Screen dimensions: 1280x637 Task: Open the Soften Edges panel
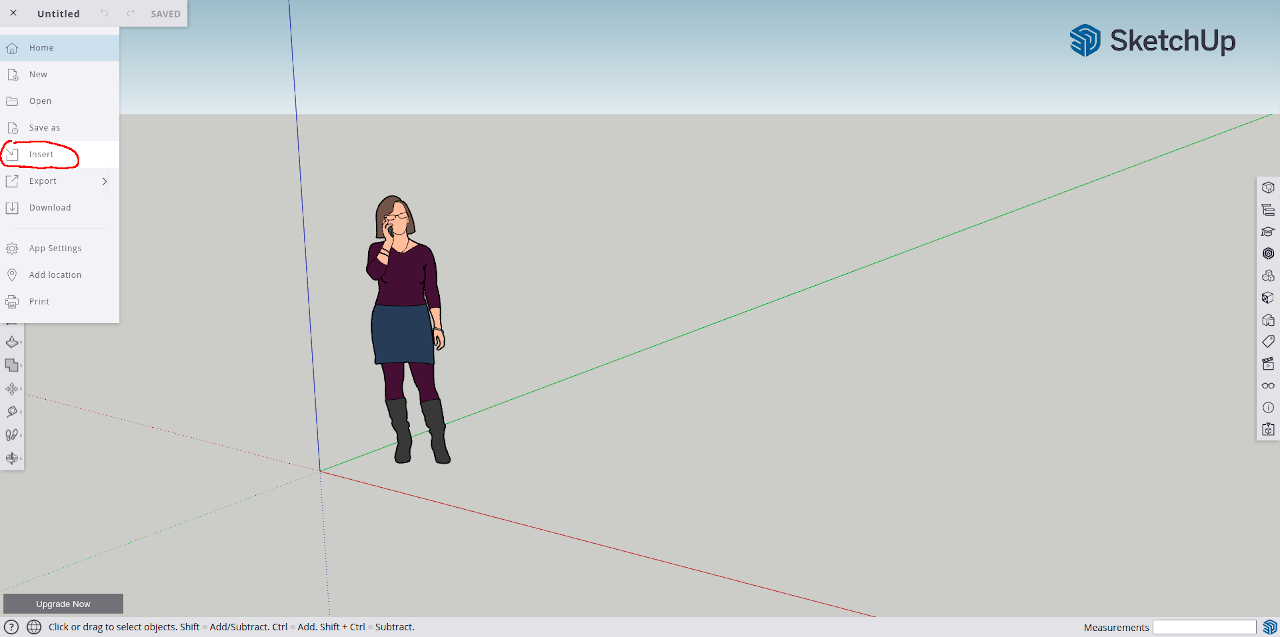pyautogui.click(x=1268, y=319)
